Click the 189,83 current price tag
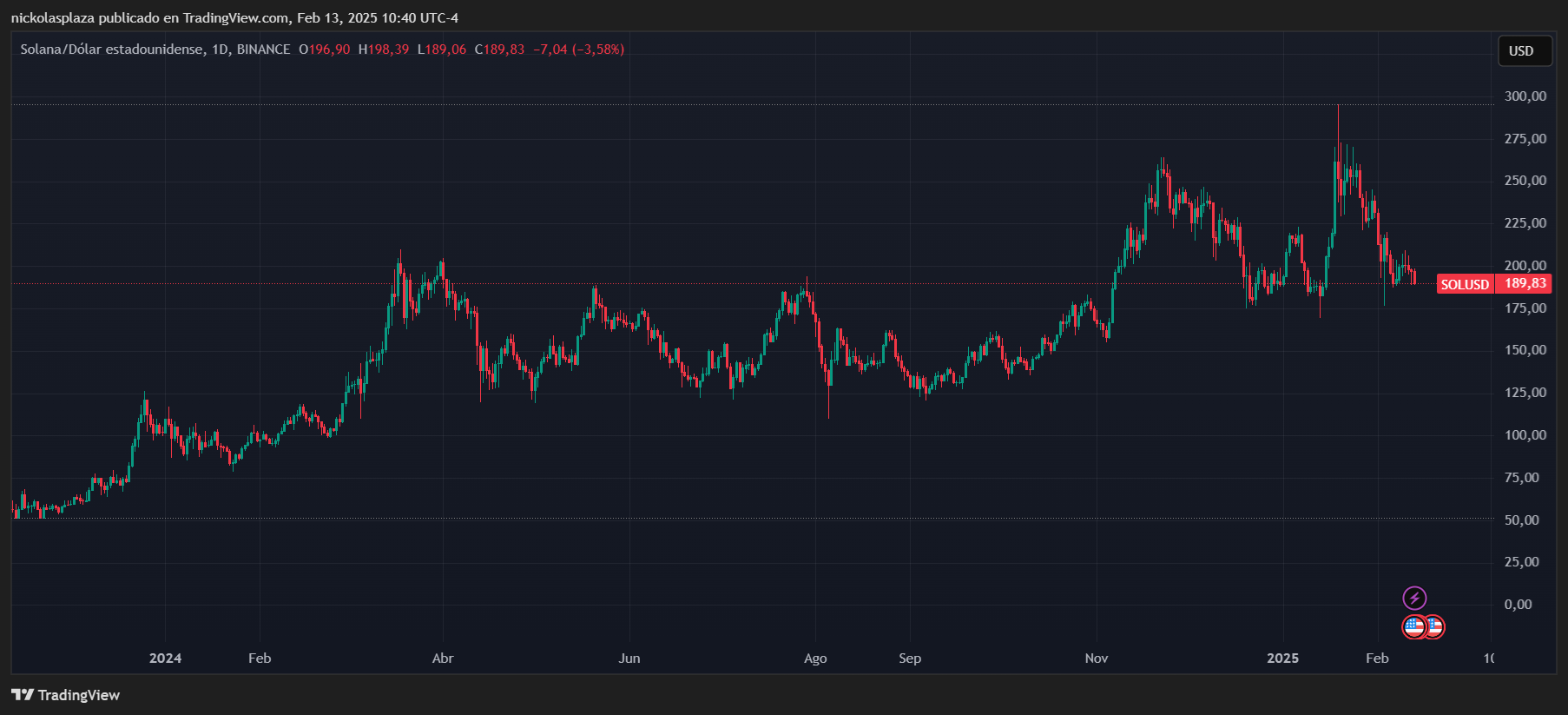 pyautogui.click(x=1525, y=284)
